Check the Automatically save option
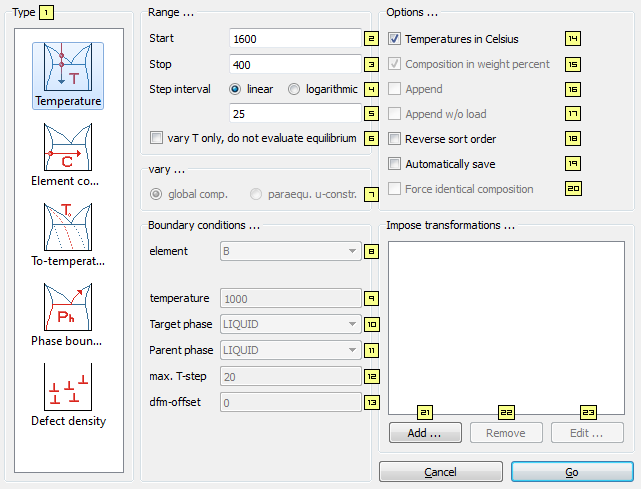The image size is (641, 489). tap(396, 164)
